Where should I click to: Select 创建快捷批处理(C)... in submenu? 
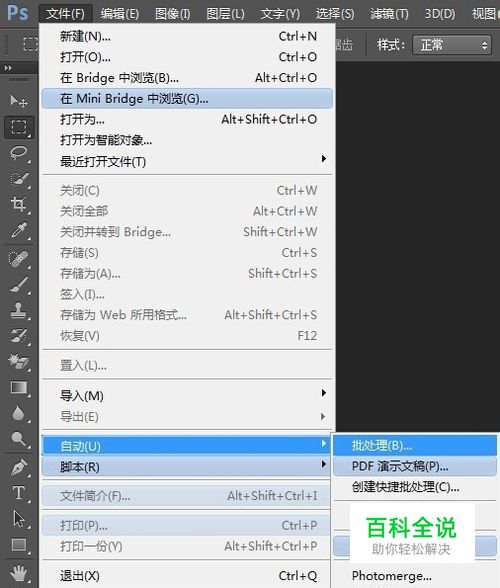pos(415,487)
